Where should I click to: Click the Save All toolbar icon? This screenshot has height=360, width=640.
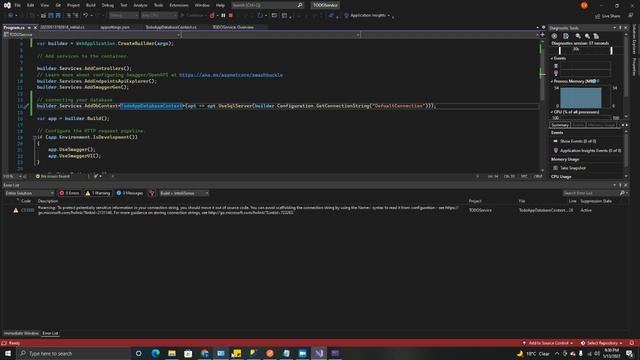tap(58, 16)
